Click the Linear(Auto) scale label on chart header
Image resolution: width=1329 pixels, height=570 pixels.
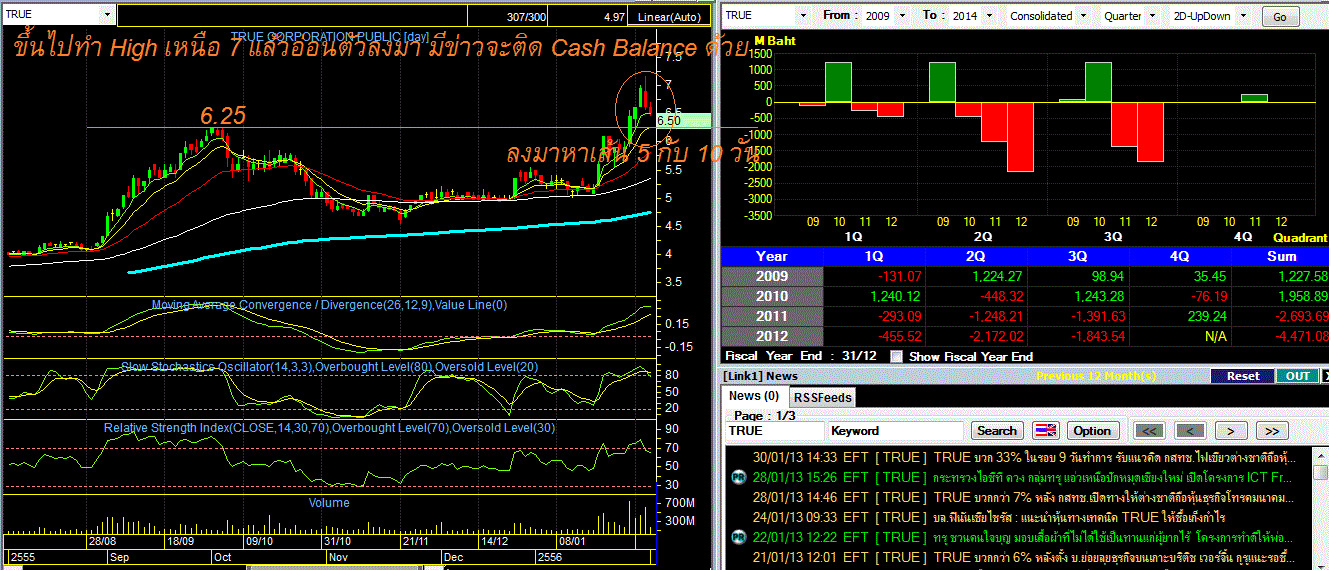click(x=670, y=16)
